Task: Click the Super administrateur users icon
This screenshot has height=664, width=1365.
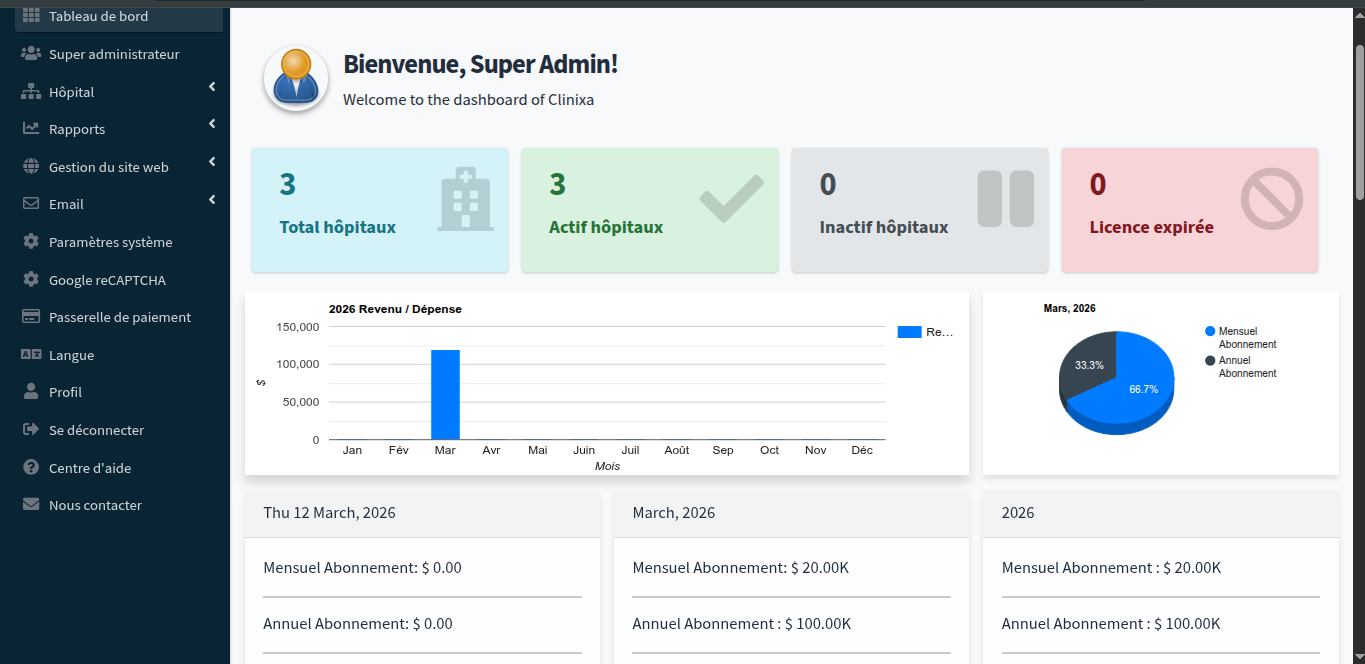Action: [31, 54]
